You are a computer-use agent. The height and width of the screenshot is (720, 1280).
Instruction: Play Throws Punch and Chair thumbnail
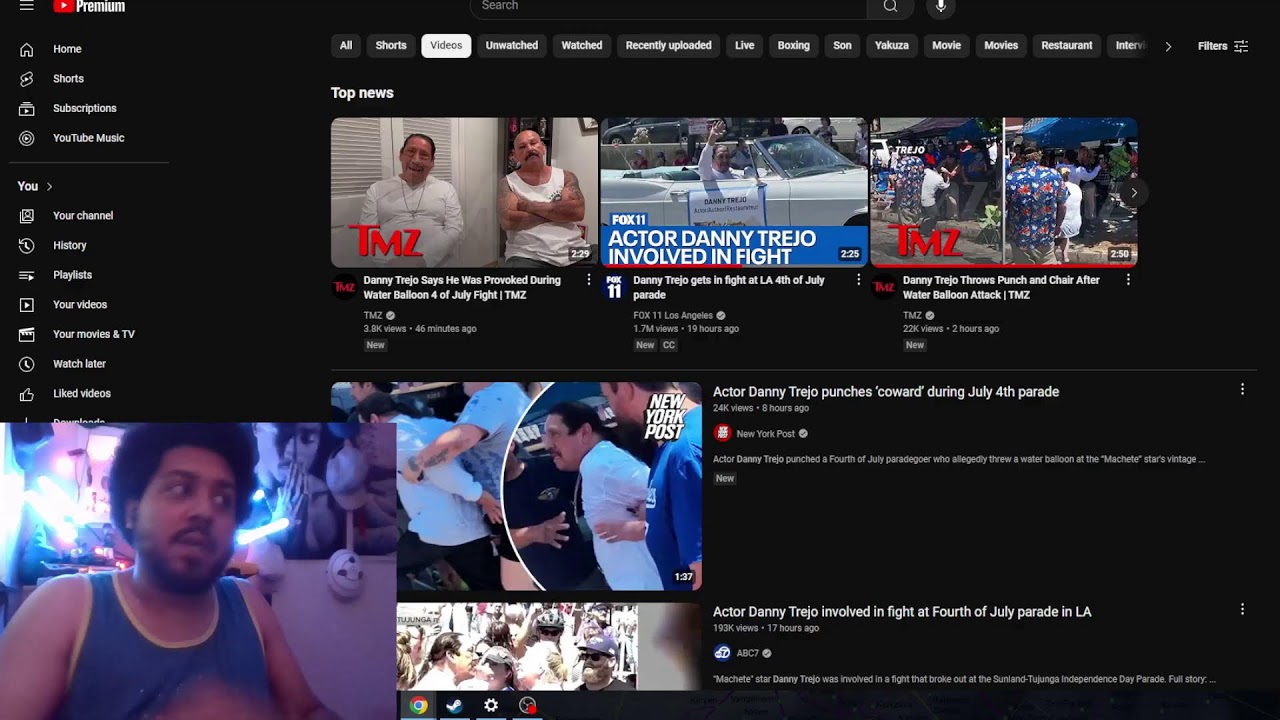[x=1004, y=192]
